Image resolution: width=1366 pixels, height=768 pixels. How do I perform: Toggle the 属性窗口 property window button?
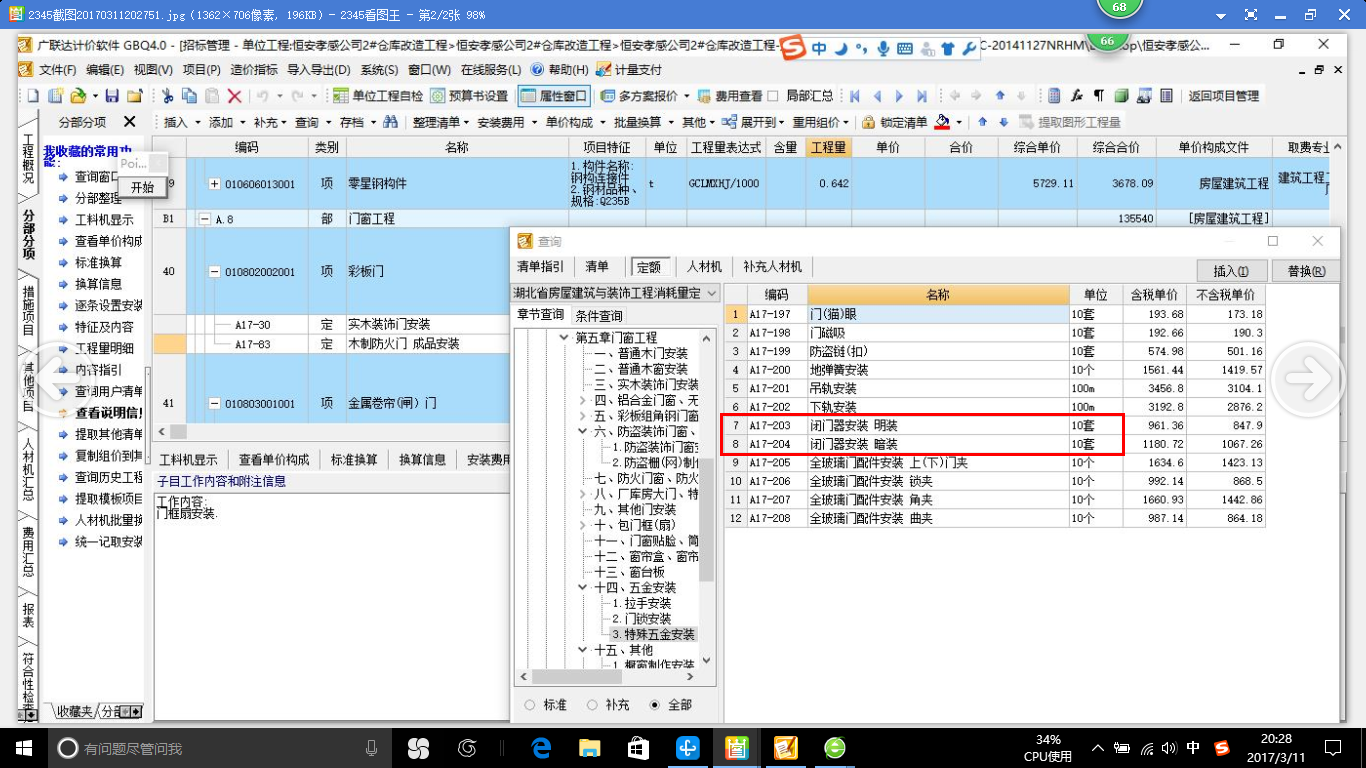point(554,96)
